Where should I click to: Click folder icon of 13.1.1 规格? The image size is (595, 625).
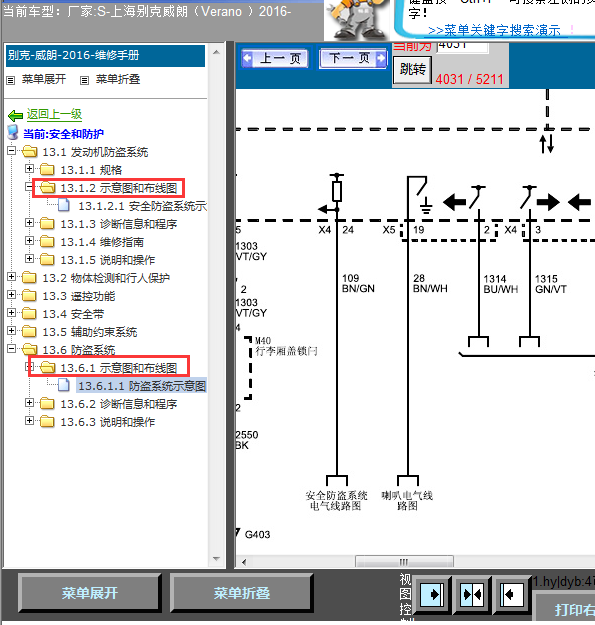coord(47,169)
